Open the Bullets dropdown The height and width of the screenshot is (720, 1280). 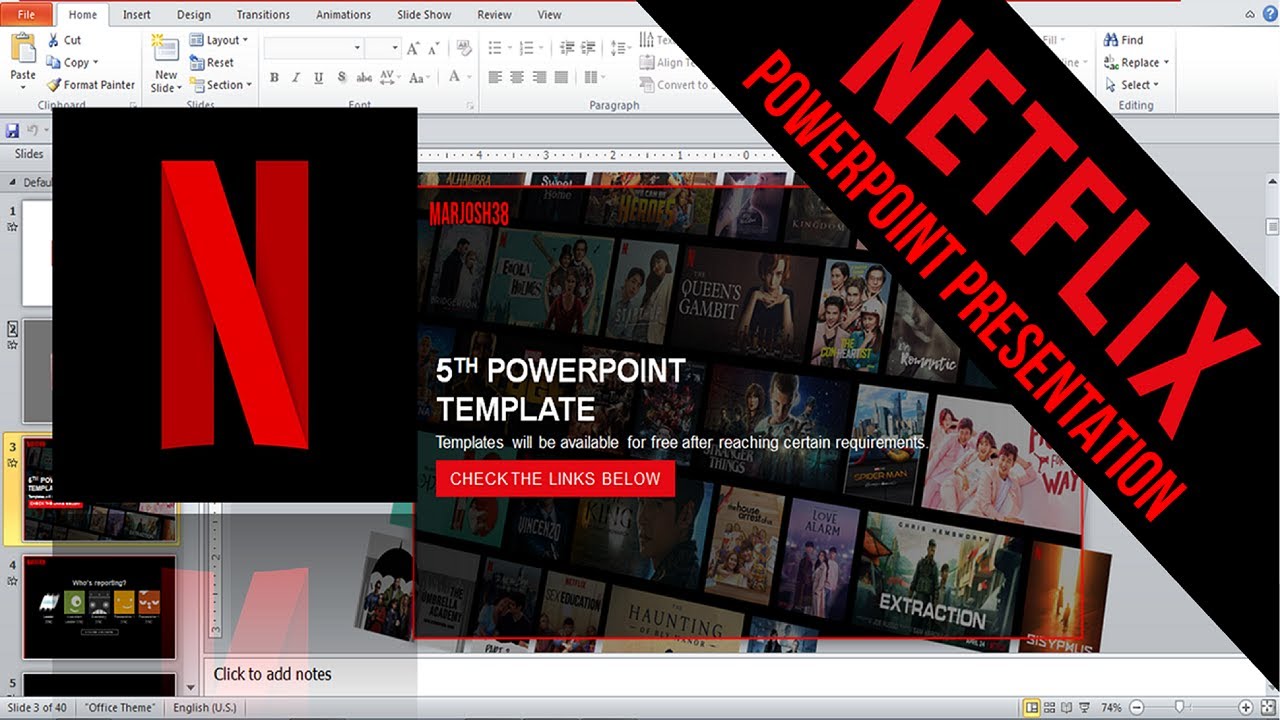pyautogui.click(x=498, y=48)
